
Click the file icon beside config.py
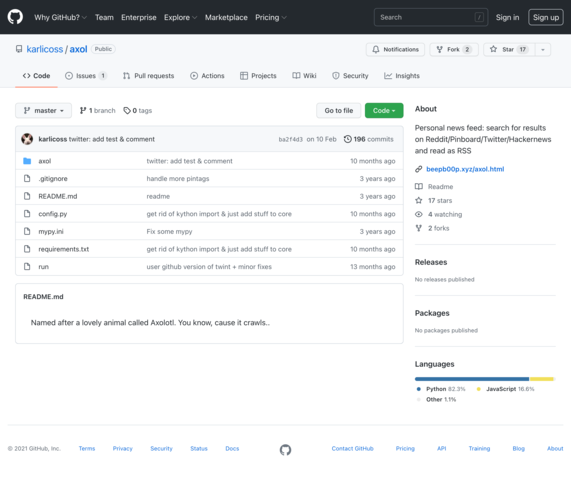[27, 213]
